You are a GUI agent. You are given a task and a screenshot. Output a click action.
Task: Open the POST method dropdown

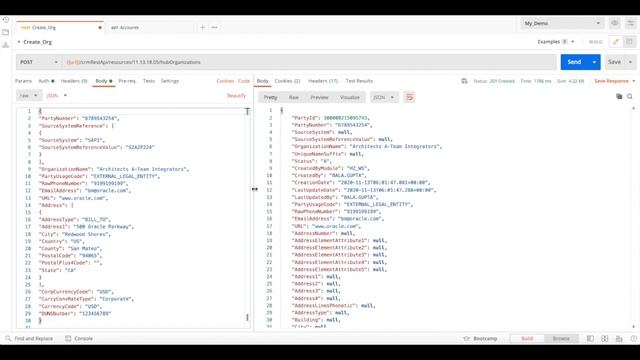coord(39,62)
